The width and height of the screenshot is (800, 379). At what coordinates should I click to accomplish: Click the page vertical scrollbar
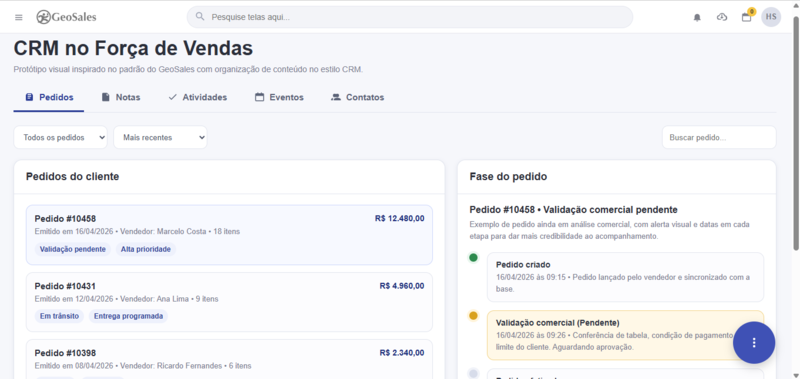(x=796, y=133)
